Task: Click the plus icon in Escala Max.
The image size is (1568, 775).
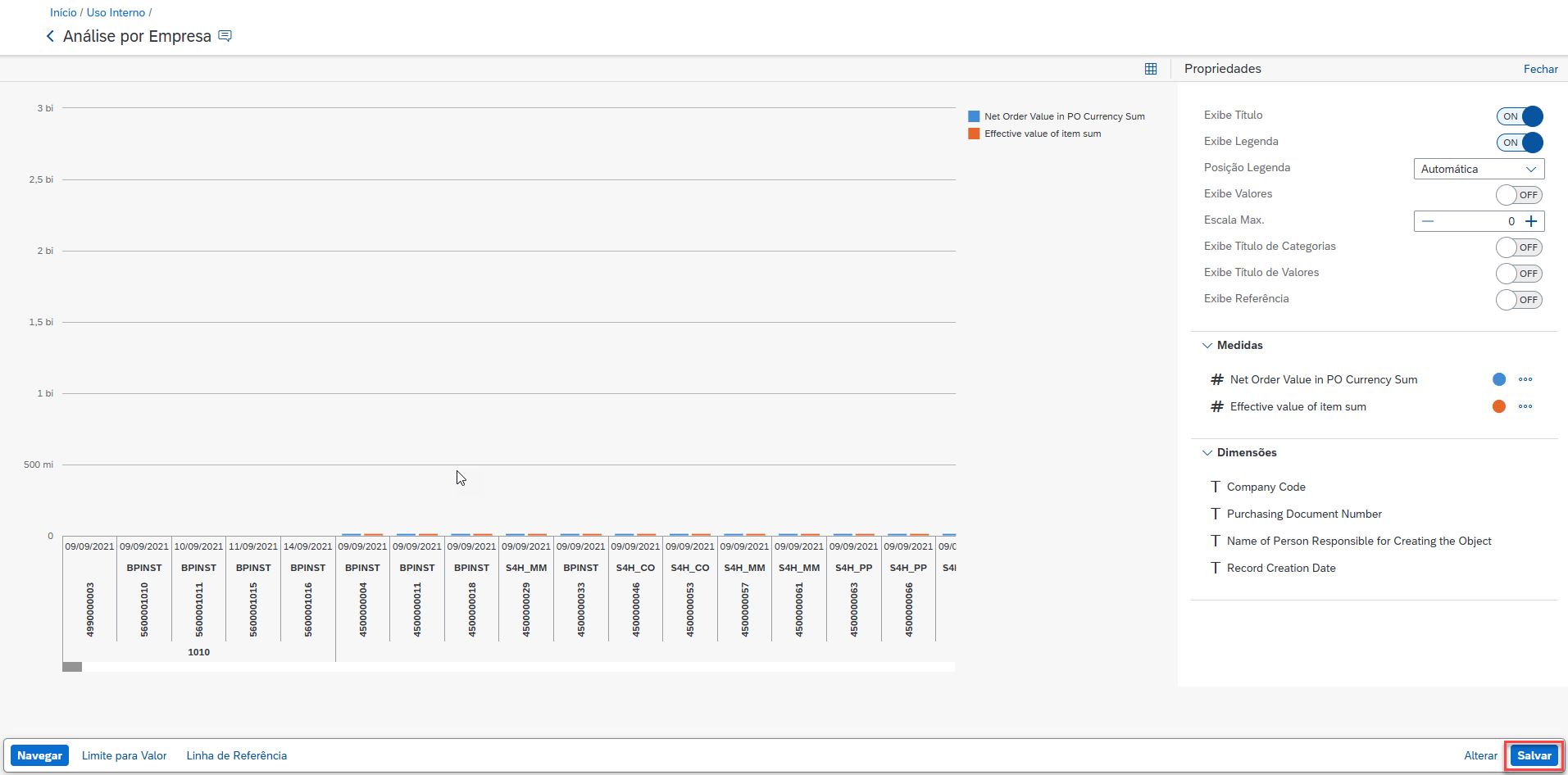Action: pyautogui.click(x=1531, y=221)
